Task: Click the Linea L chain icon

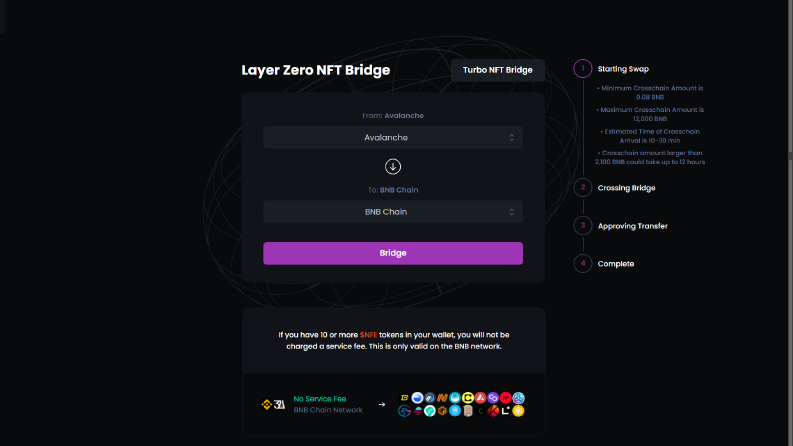Action: [506, 411]
